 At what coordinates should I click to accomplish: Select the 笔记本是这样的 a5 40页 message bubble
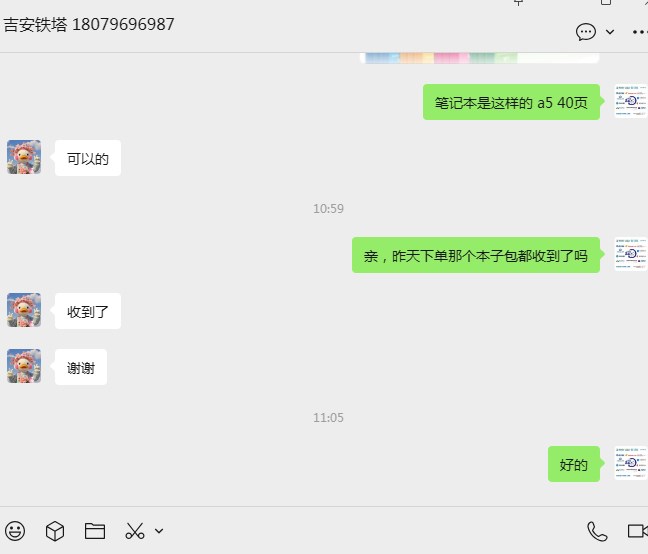pyautogui.click(x=511, y=102)
